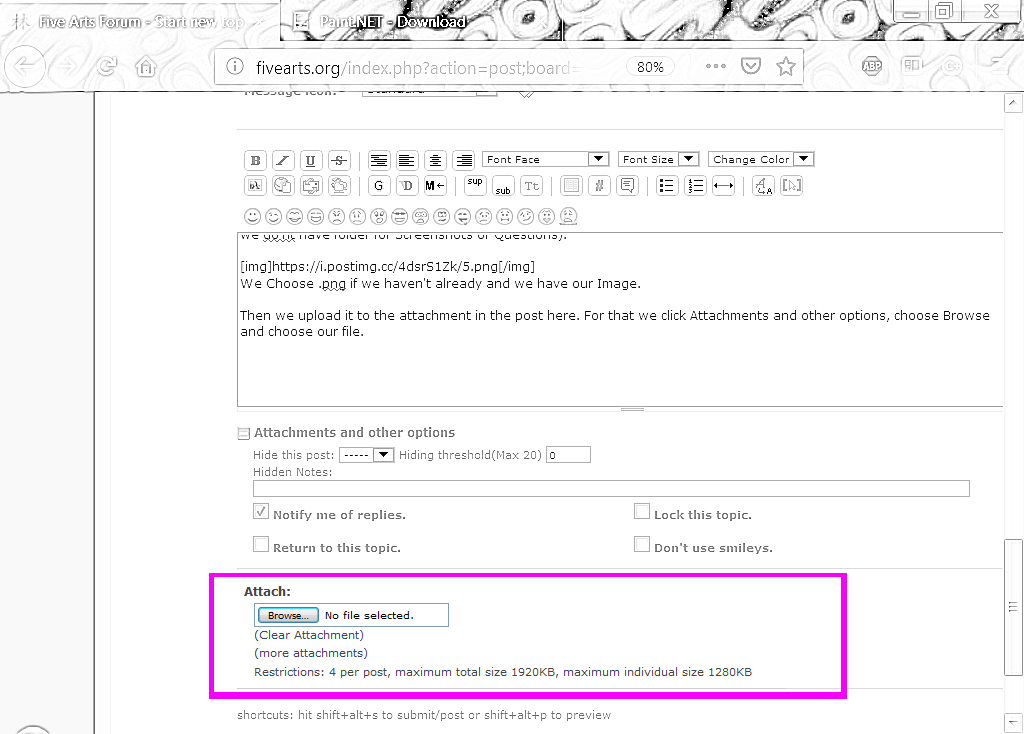Click inside the message text area
This screenshot has width=1024, height=734.
620,319
